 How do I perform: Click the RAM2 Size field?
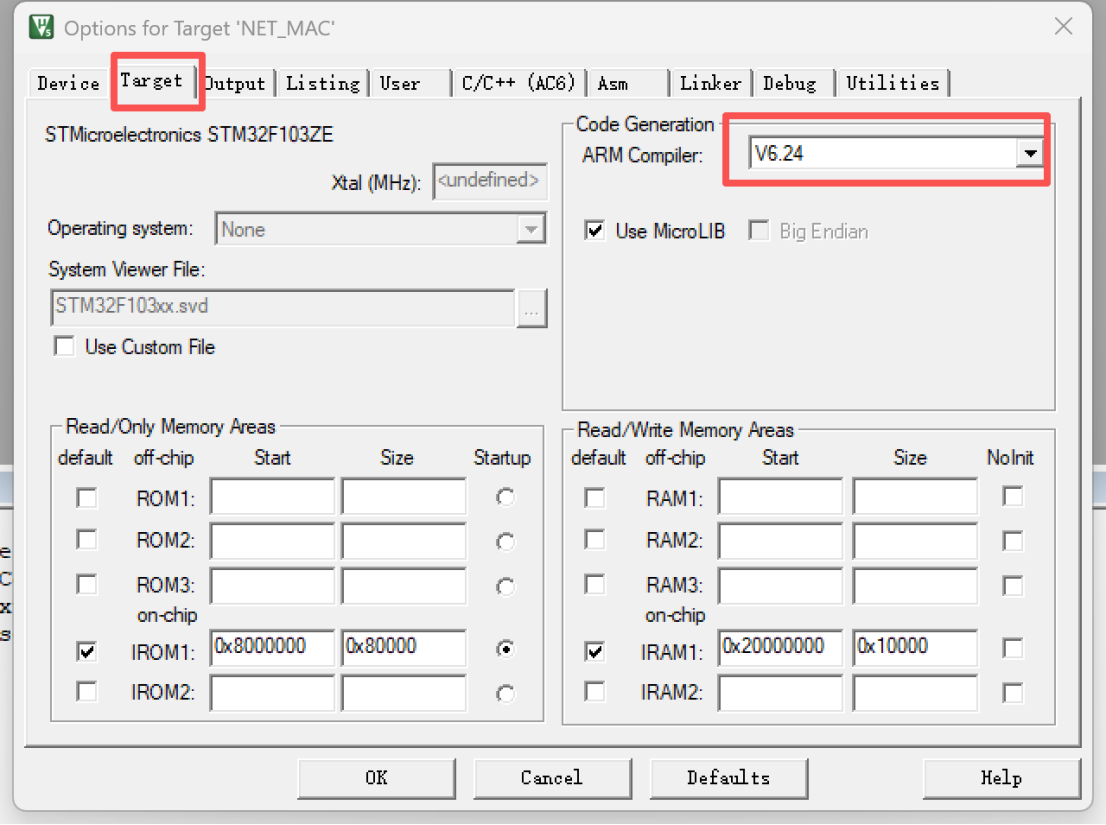[915, 540]
